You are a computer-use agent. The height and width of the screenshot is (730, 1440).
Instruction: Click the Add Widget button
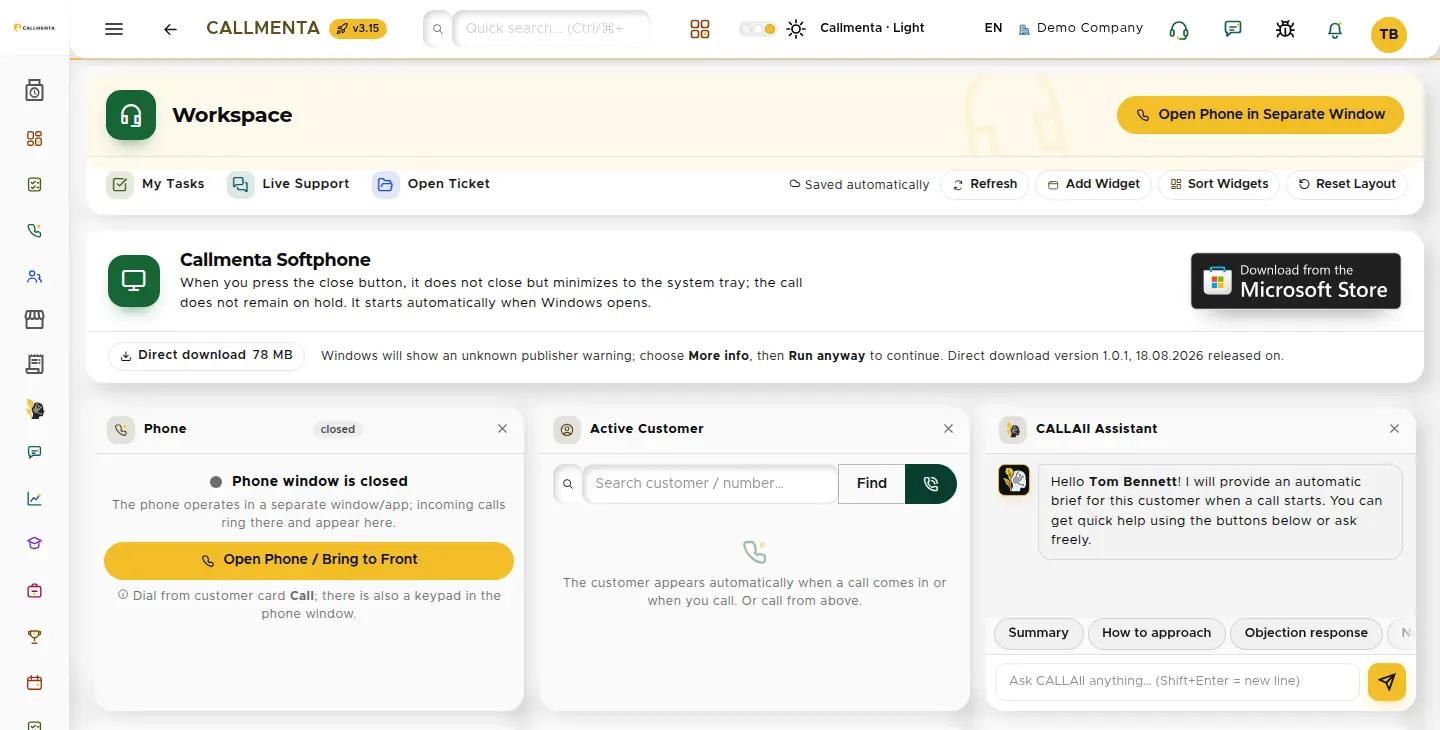coord(1092,185)
